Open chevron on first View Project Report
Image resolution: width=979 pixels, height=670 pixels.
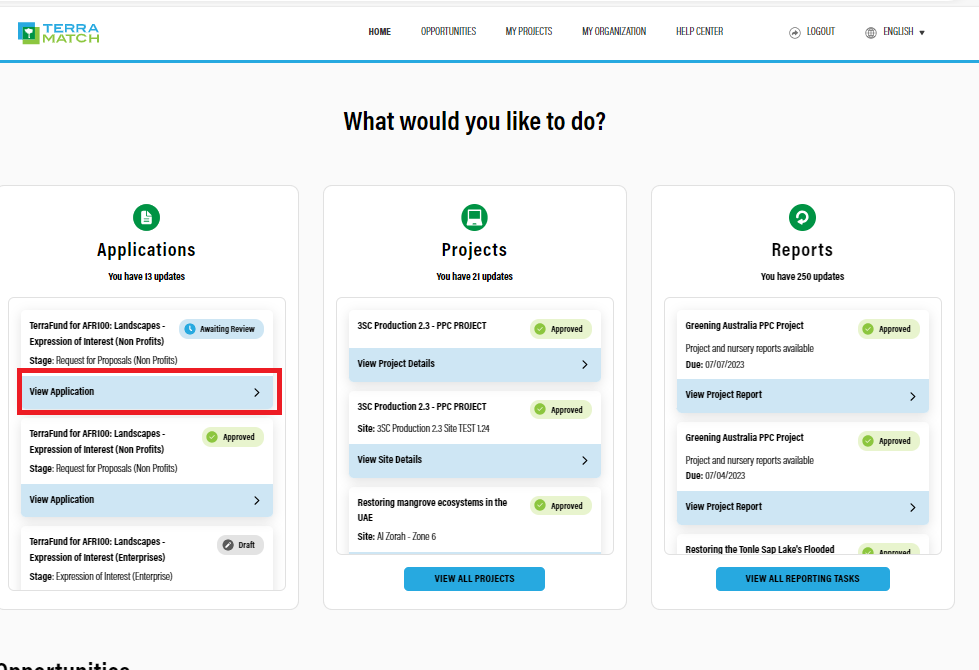[912, 396]
